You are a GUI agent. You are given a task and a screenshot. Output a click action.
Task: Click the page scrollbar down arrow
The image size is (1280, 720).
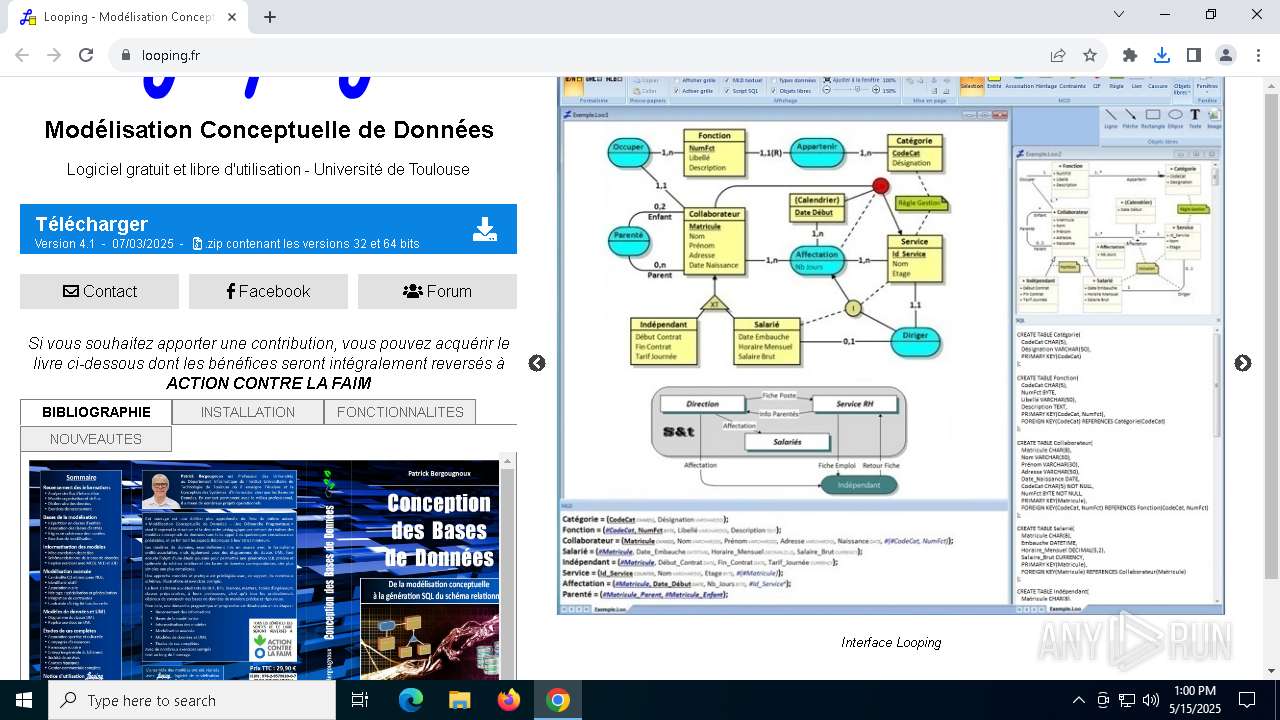pyautogui.click(x=1272, y=671)
